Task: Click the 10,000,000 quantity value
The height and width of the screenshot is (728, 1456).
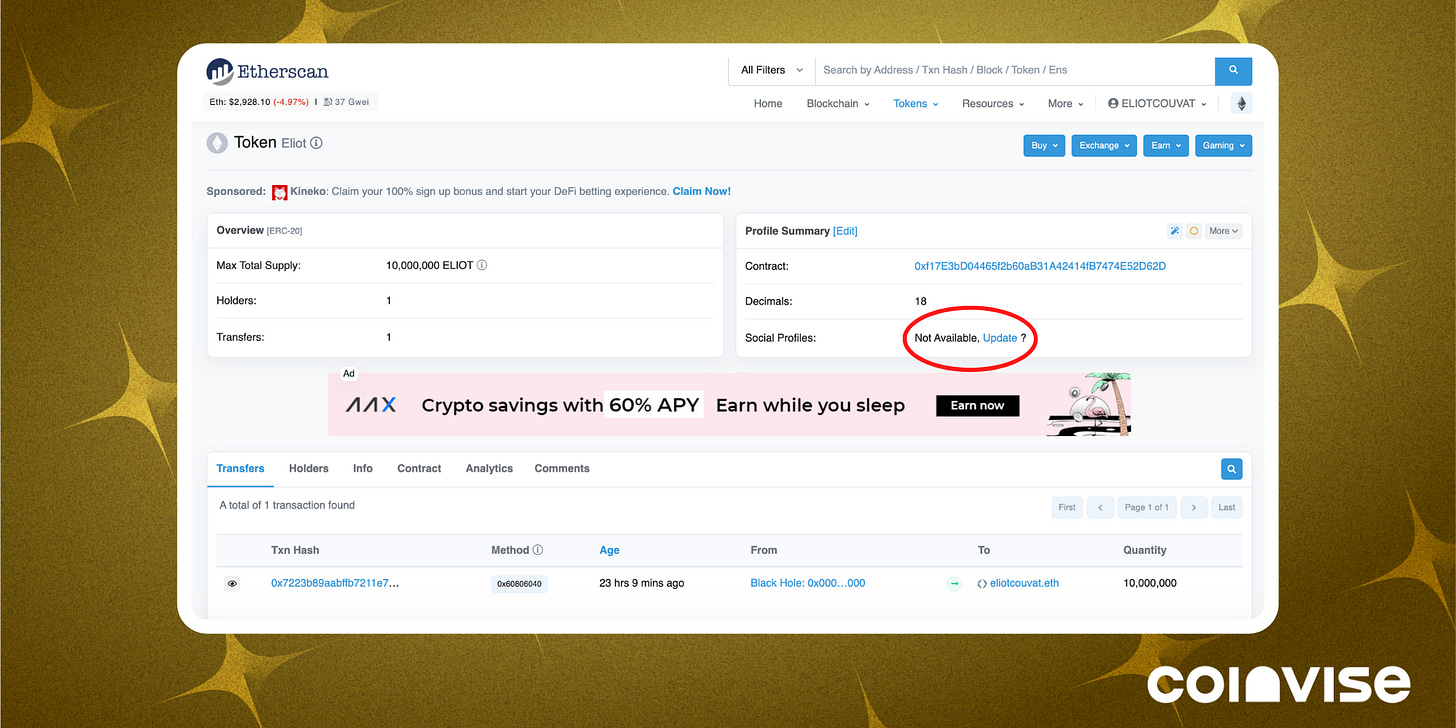Action: (1150, 583)
